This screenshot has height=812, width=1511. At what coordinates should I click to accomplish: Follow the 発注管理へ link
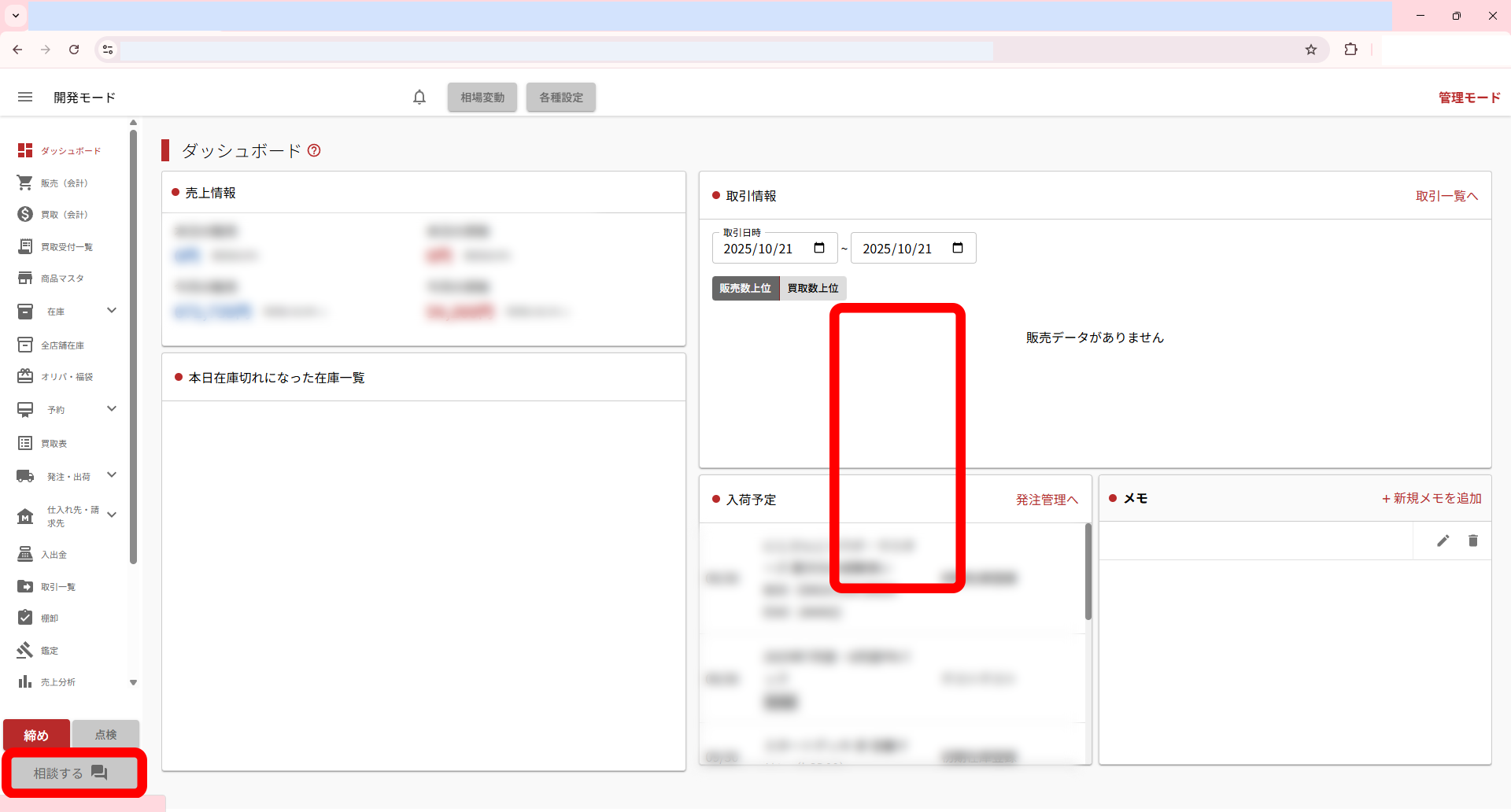point(1047,500)
